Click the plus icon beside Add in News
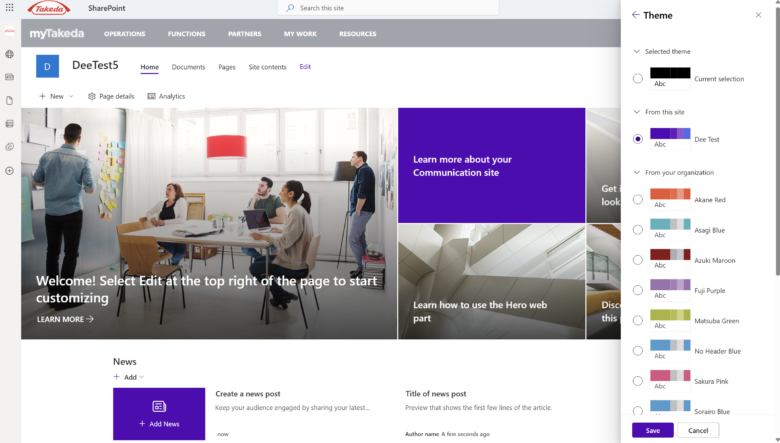 (x=116, y=377)
